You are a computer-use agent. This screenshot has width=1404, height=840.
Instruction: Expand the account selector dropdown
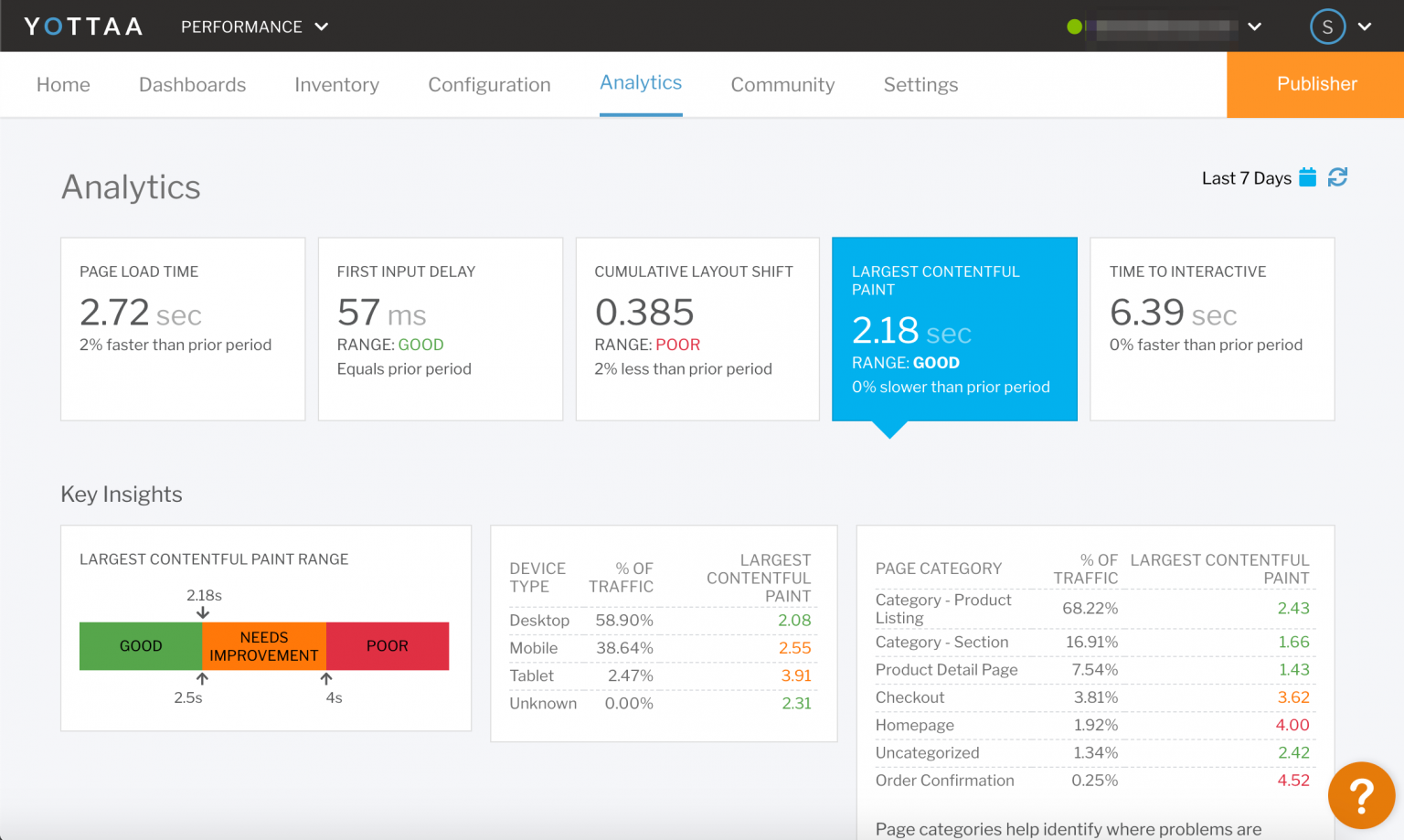[1254, 27]
